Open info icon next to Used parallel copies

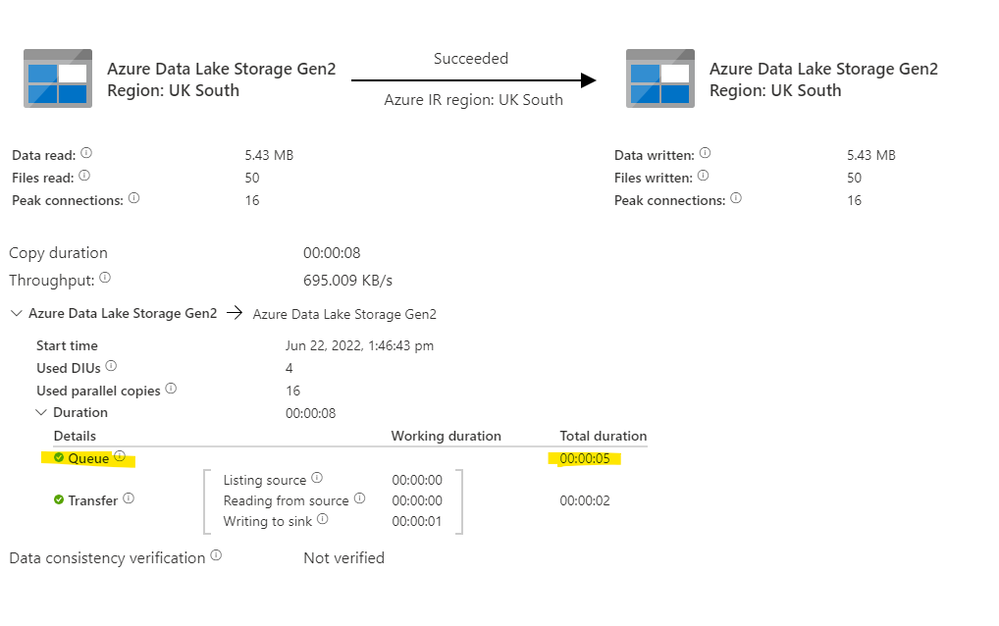tap(171, 388)
